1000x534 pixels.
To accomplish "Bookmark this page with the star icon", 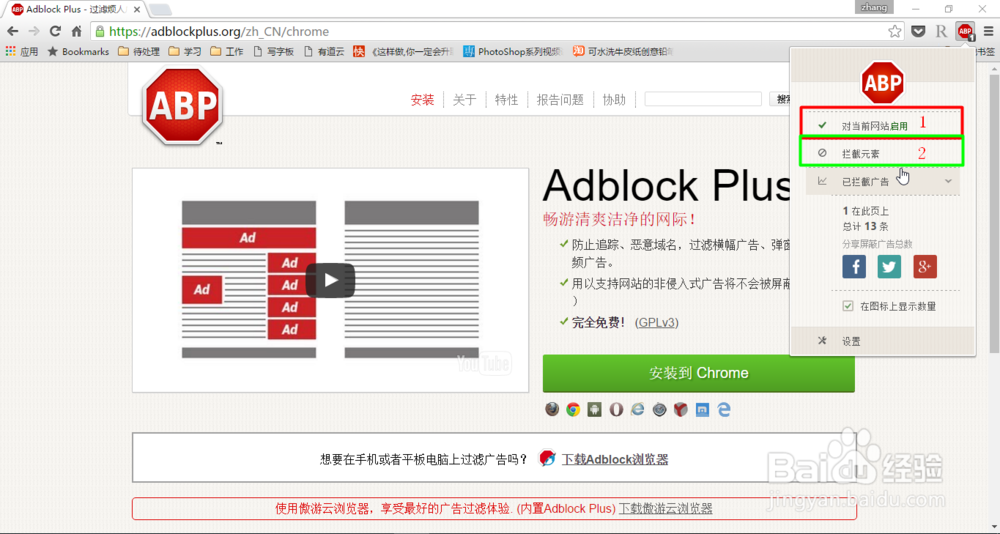I will pos(895,31).
